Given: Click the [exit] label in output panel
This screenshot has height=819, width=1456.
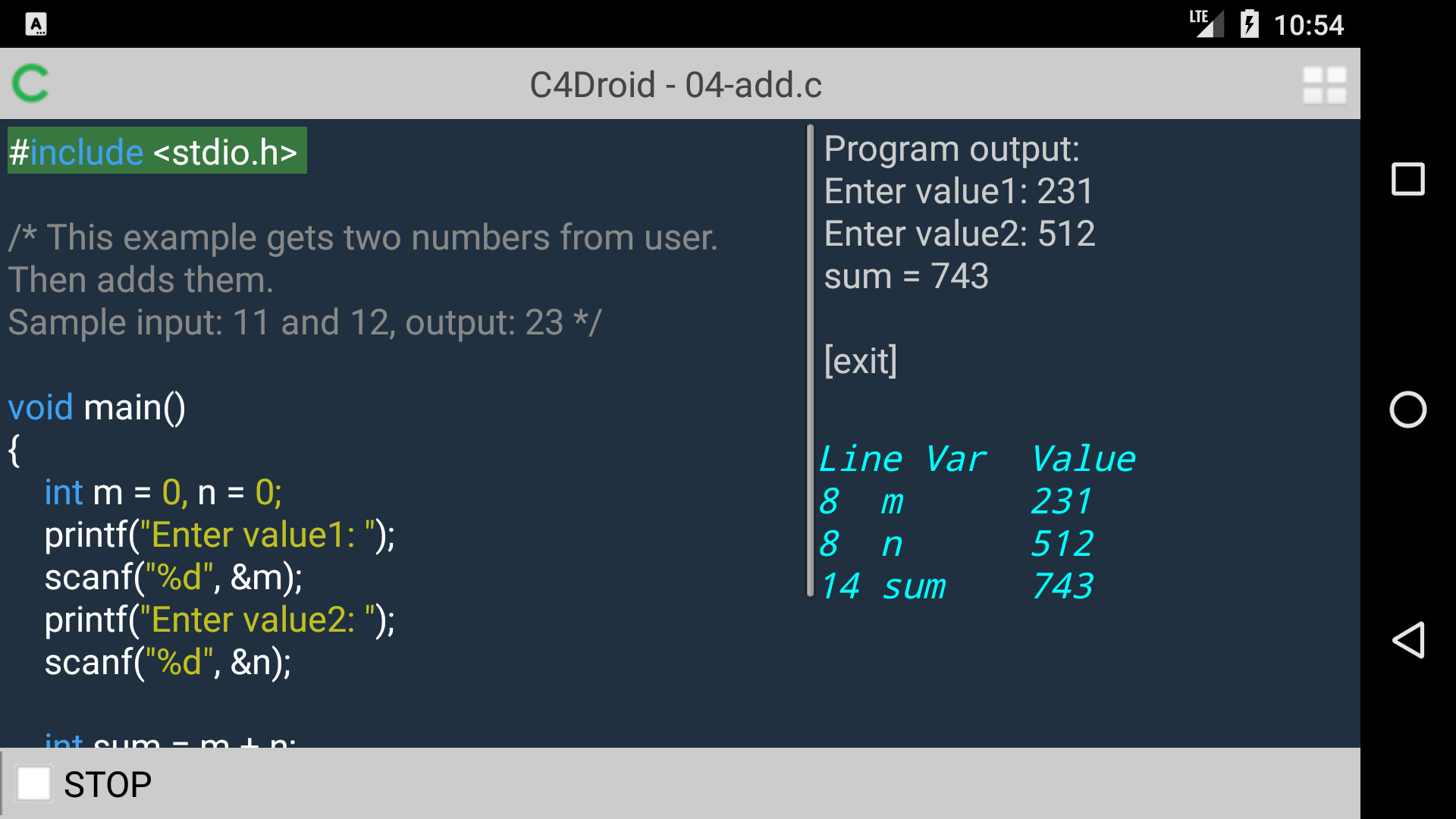Looking at the screenshot, I should (860, 361).
